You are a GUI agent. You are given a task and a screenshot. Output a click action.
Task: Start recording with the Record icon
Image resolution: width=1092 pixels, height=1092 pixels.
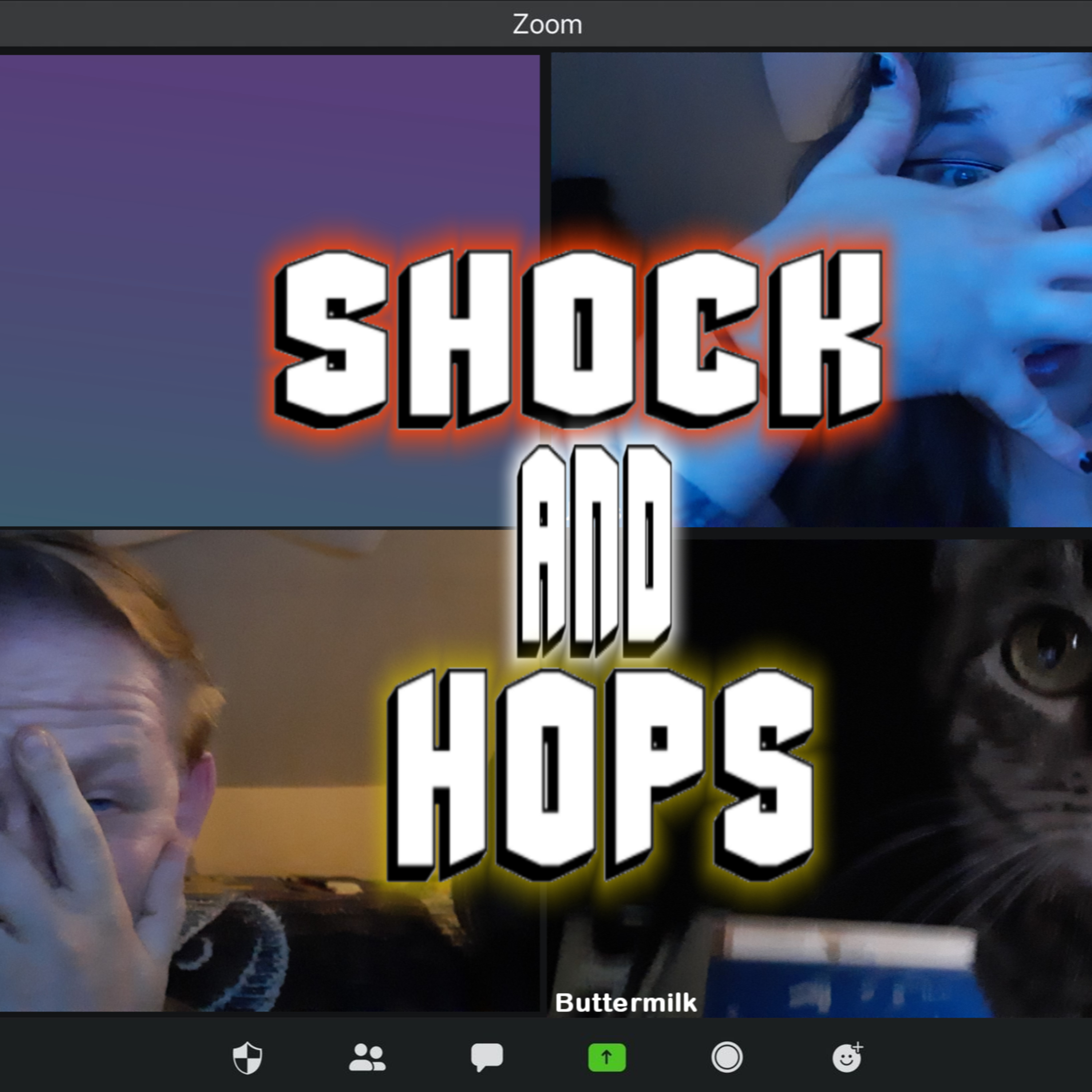[x=727, y=1057]
